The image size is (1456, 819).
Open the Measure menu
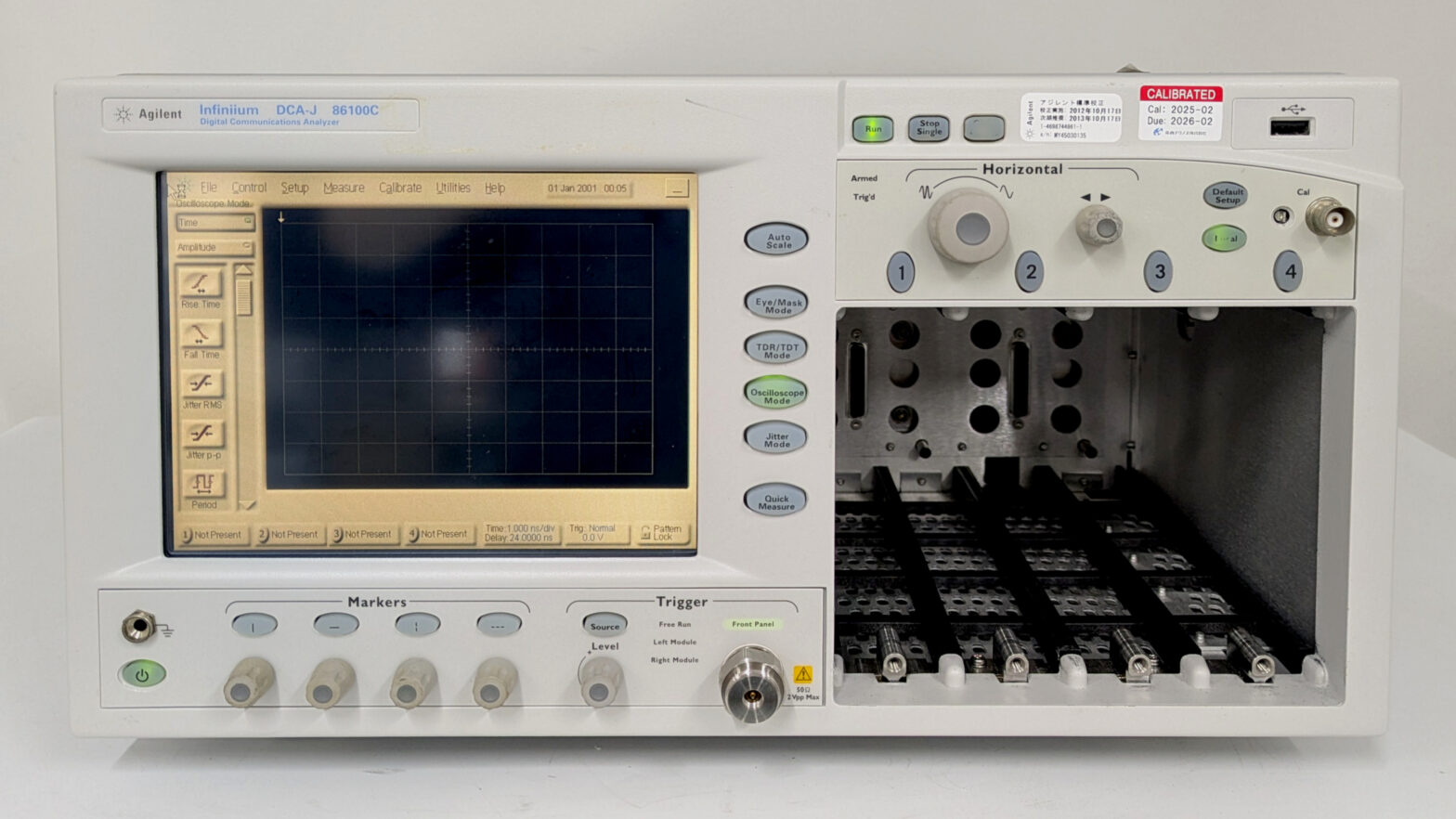344,188
